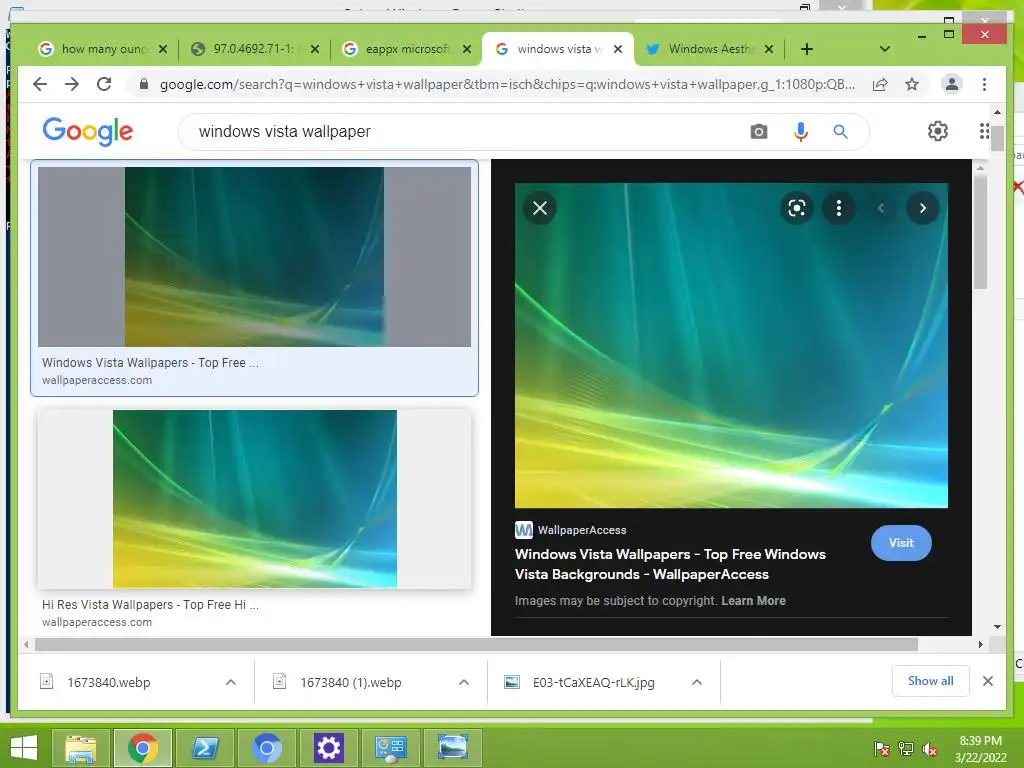This screenshot has height=768, width=1024.
Task: Select the 'Windows Vista Wallpapers - Top Free' thumbnail
Action: [x=254, y=257]
